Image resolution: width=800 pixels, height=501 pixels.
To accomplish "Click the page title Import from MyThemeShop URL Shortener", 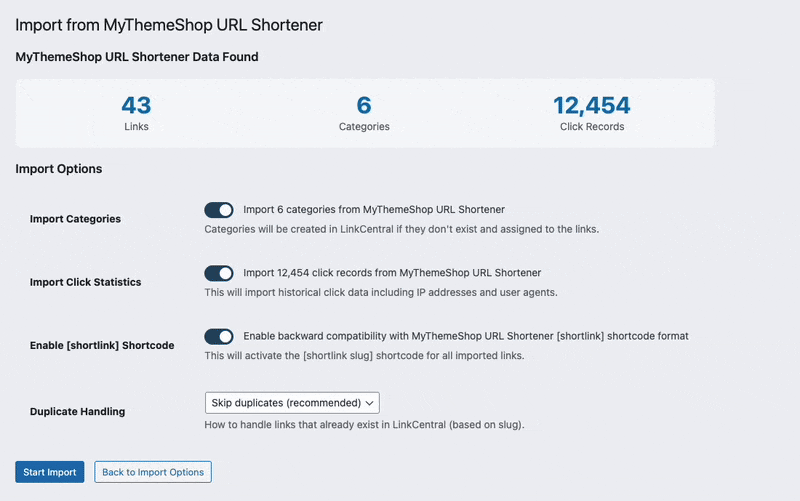I will (169, 22).
